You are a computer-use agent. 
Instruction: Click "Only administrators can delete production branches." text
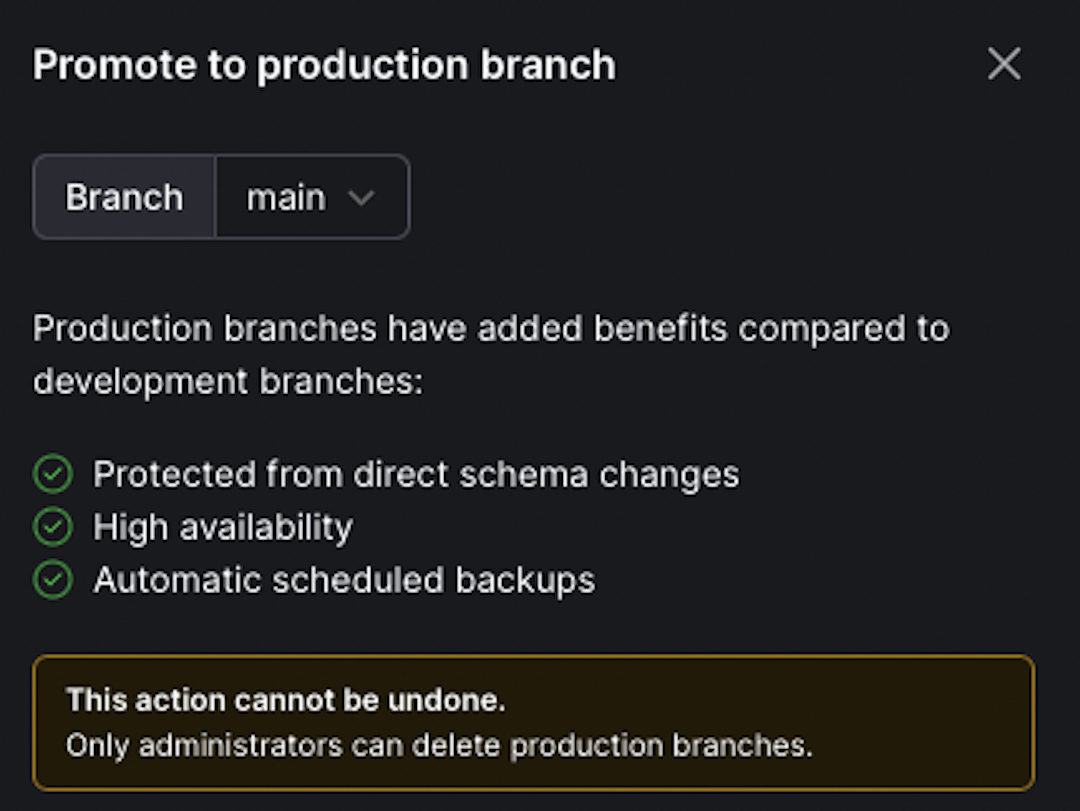click(x=439, y=745)
